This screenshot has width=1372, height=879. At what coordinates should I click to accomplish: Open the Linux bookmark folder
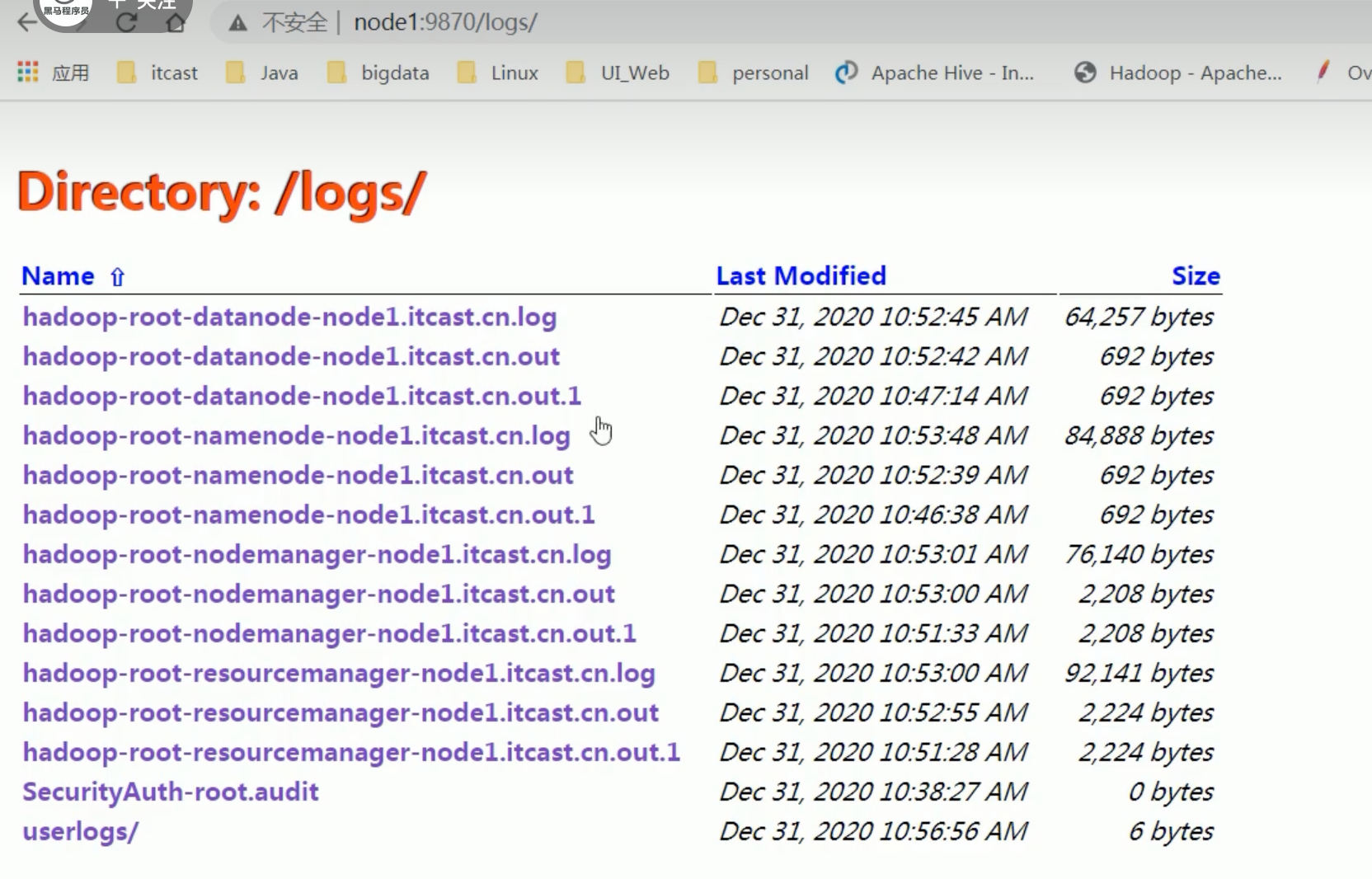pyautogui.click(x=498, y=73)
